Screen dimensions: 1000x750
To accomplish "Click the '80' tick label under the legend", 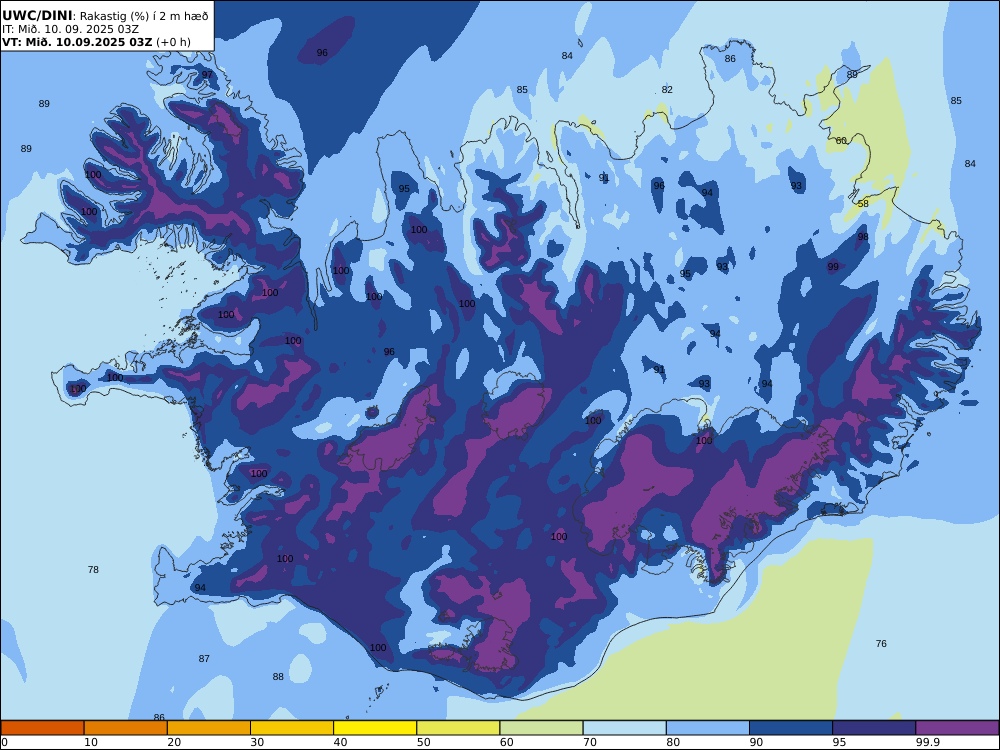I will pyautogui.click(x=673, y=742).
